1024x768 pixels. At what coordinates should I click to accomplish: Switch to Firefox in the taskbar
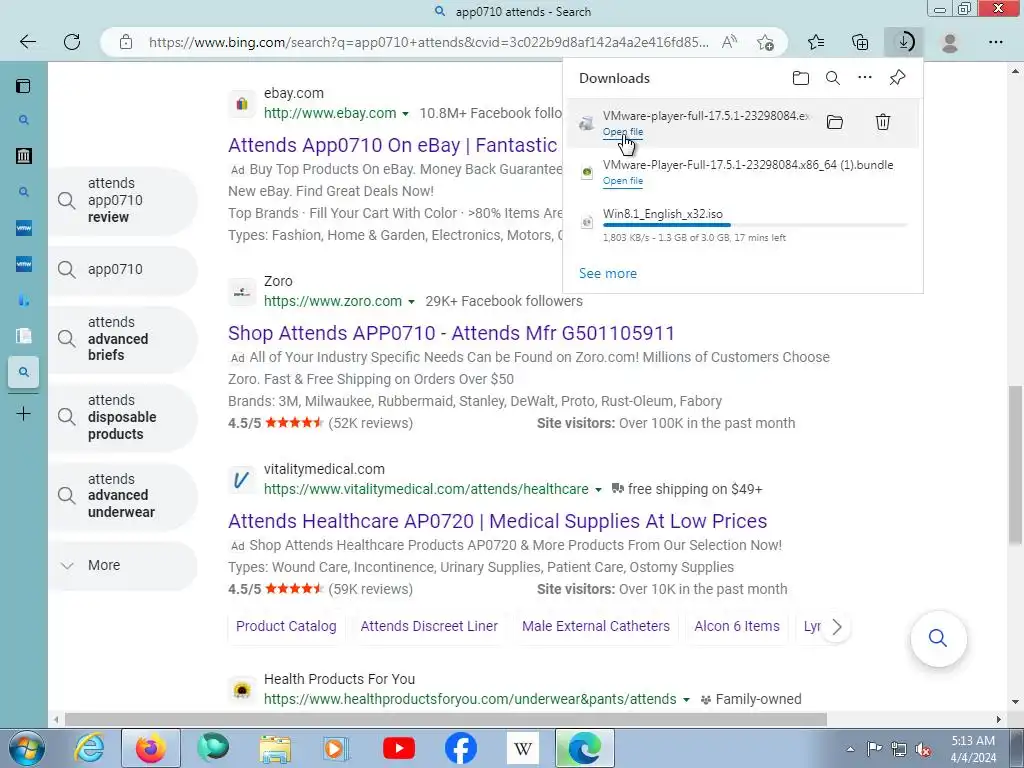[x=151, y=748]
